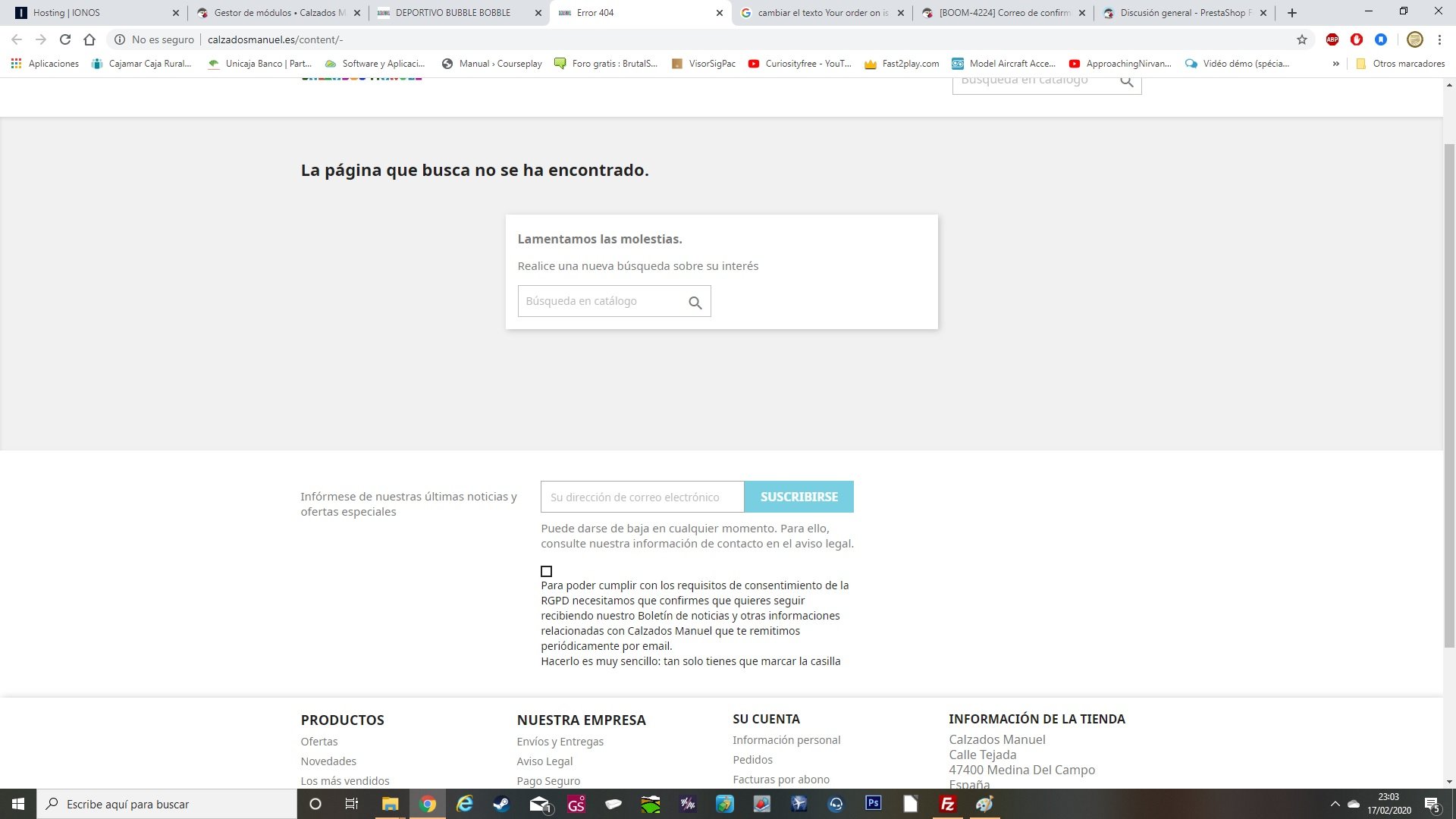Click the reload page icon
The image size is (1456, 819).
(65, 39)
